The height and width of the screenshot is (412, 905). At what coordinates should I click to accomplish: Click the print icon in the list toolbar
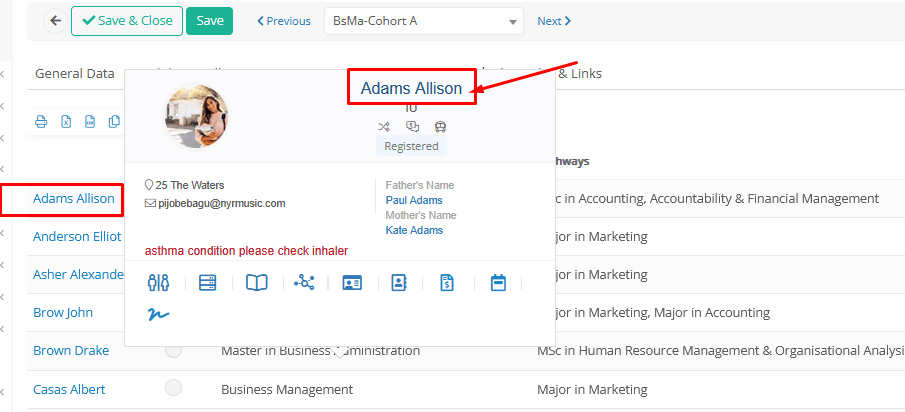click(41, 122)
